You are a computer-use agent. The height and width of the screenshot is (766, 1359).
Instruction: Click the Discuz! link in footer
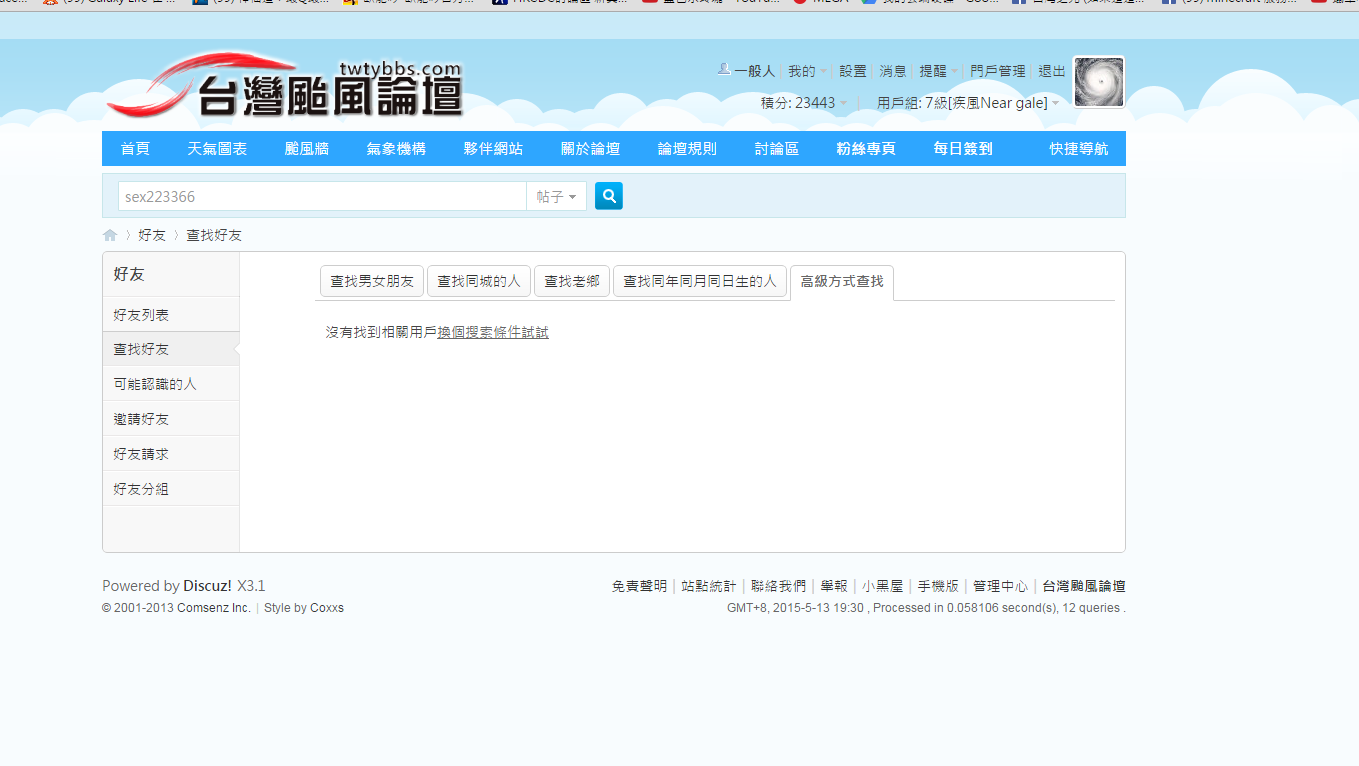click(x=207, y=586)
